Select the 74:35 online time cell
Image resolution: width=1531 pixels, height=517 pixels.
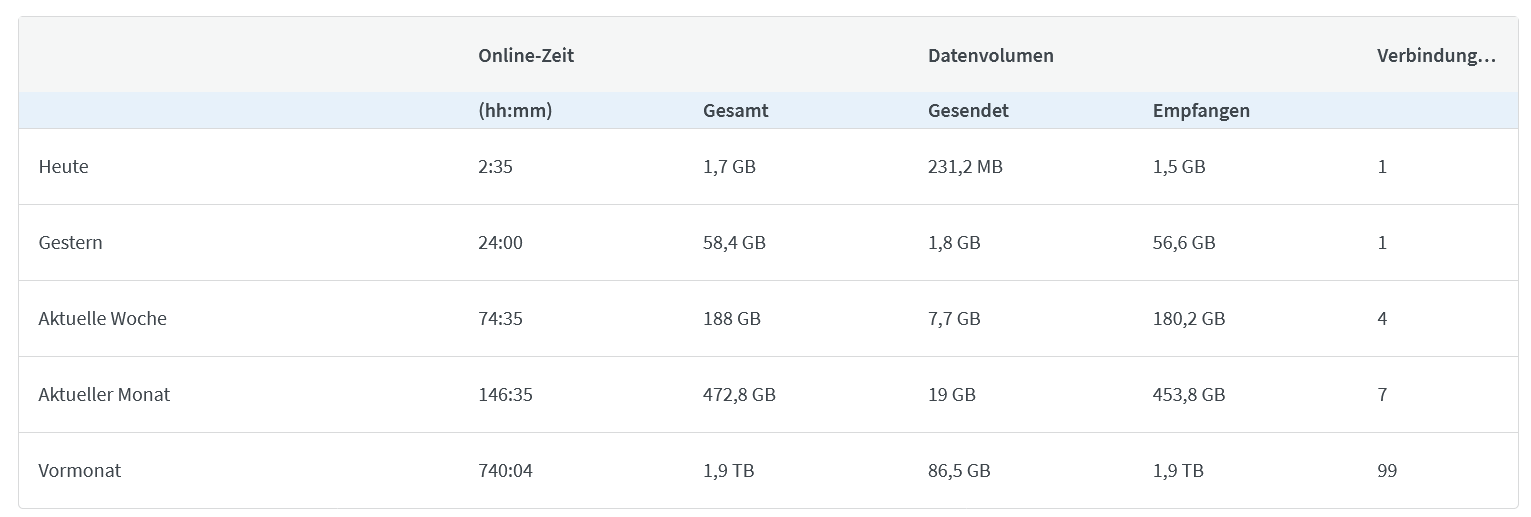click(500, 319)
